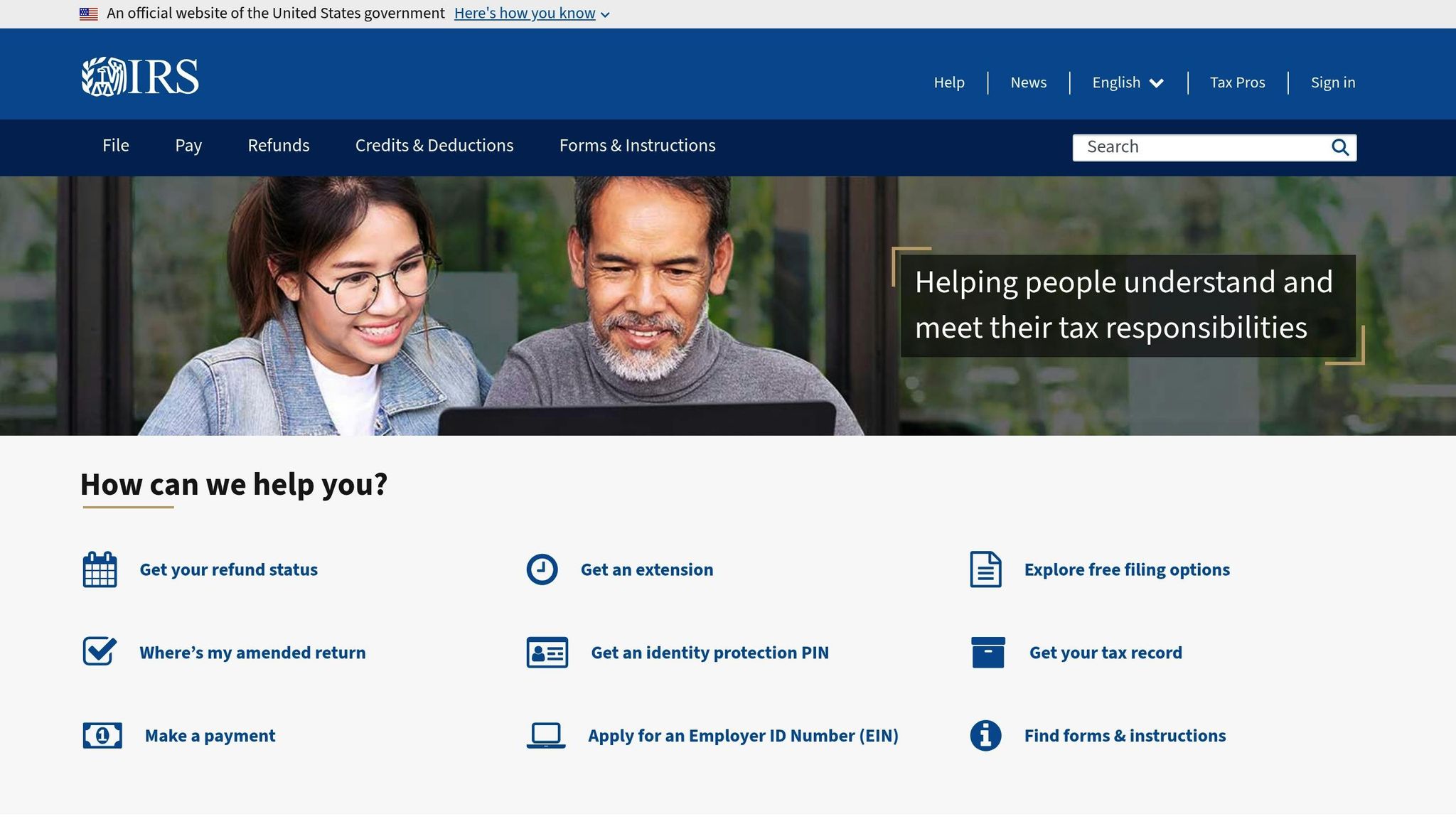Screen dimensions: 1456x819
Task: Click the laptop icon for the EIN application
Action: 545,735
